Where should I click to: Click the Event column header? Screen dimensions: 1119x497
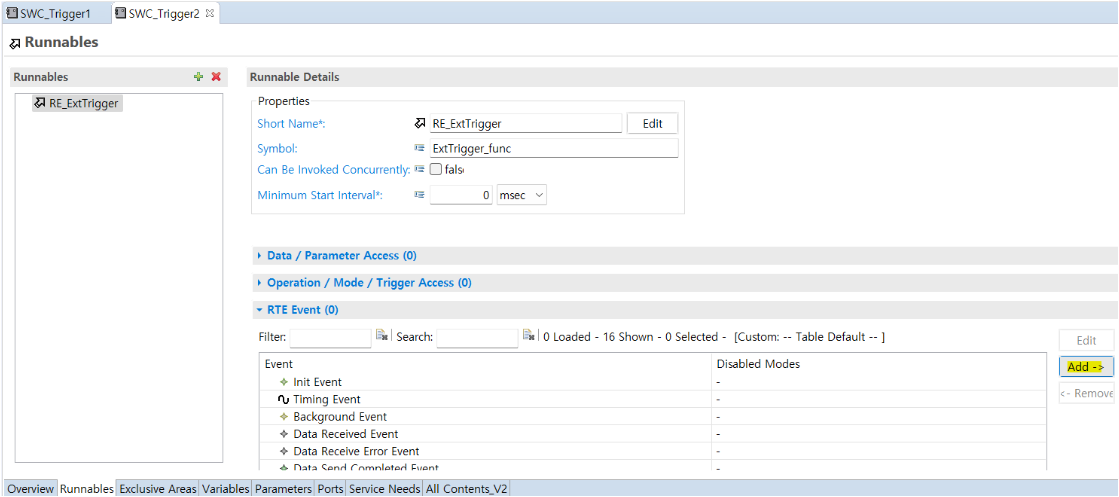pyautogui.click(x=486, y=363)
